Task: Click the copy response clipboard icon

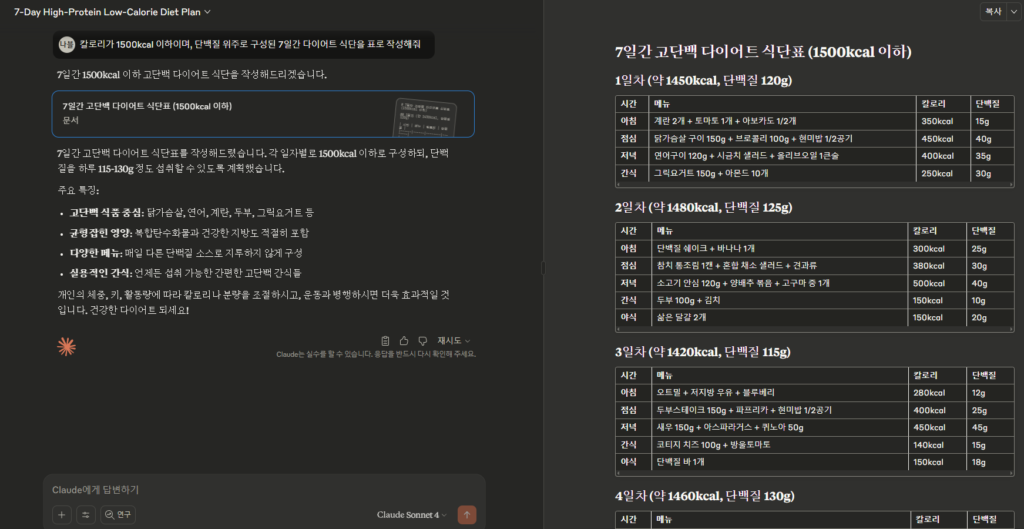Action: tap(386, 340)
